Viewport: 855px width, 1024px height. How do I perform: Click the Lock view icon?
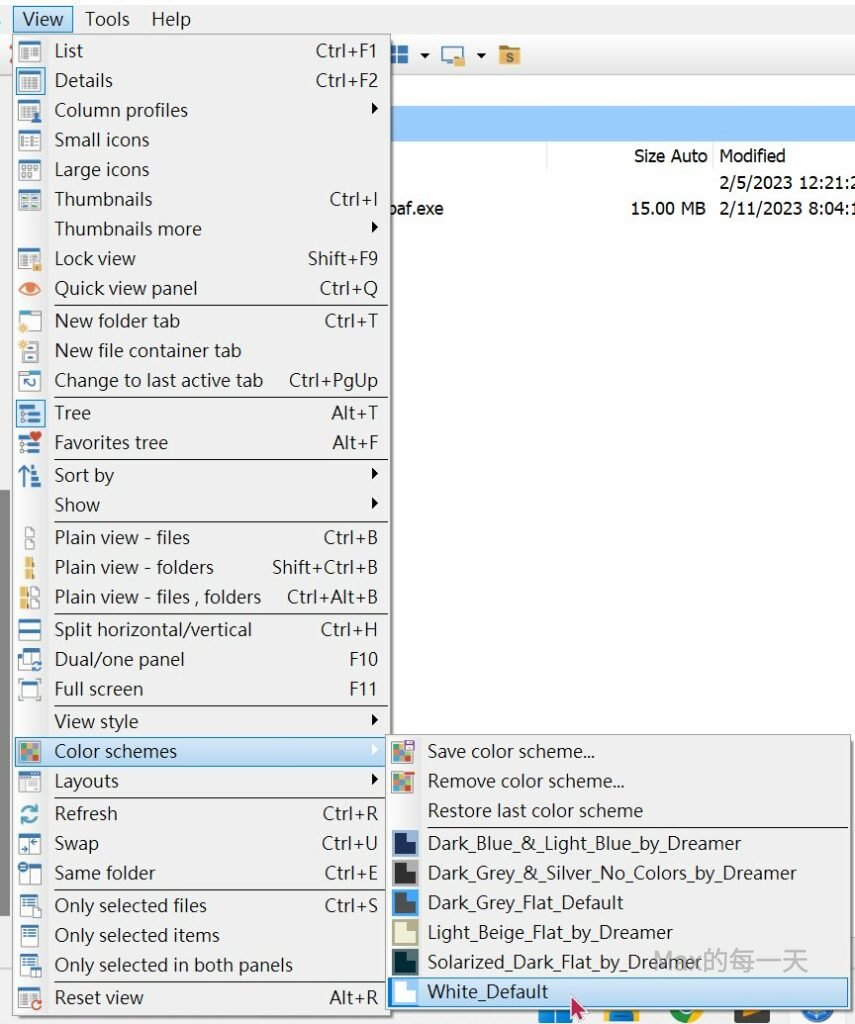pos(30,259)
